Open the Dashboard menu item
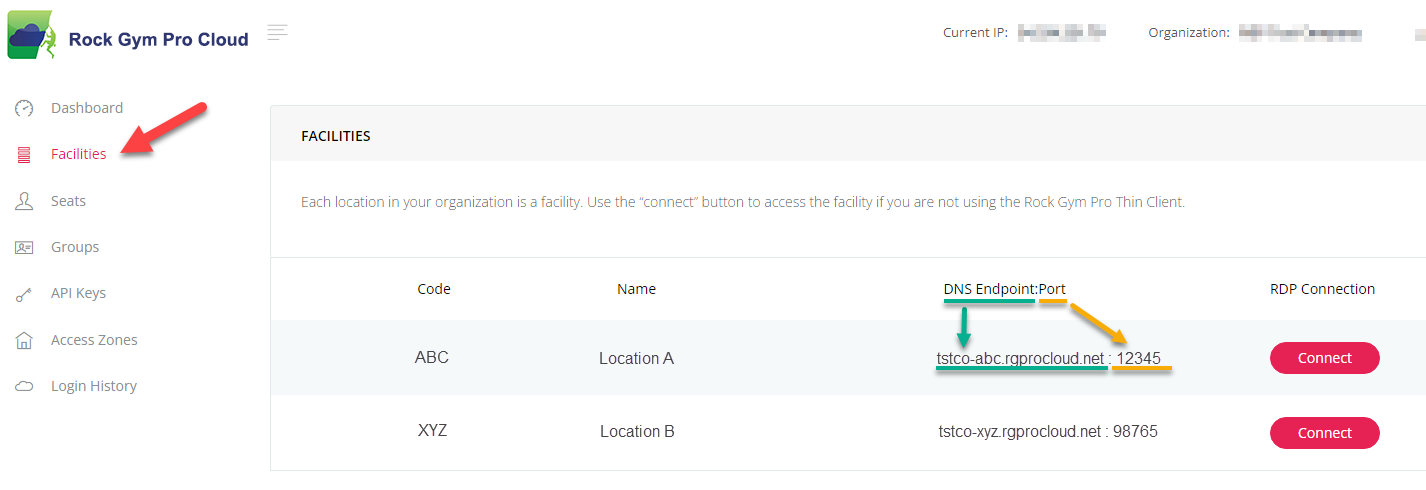Viewport: 1426px width, 490px height. point(87,108)
